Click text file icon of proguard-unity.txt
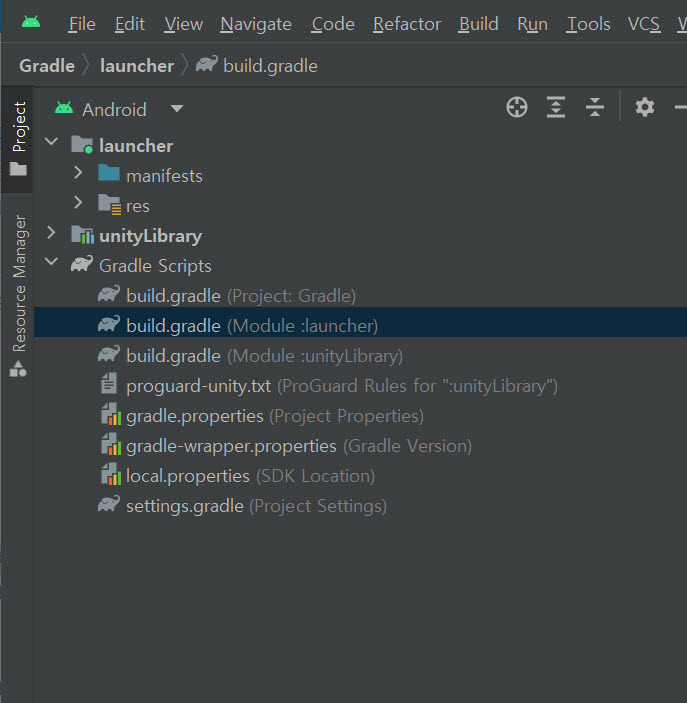This screenshot has width=687, height=703. [x=109, y=383]
